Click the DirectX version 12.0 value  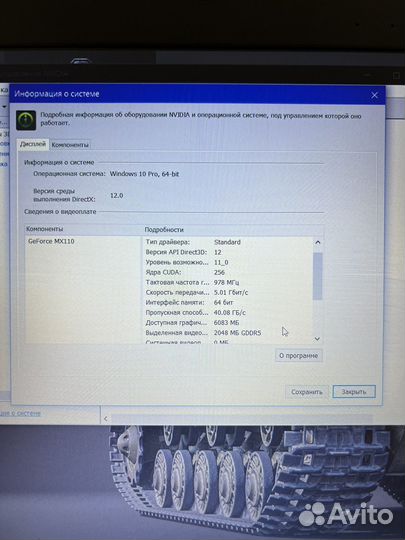tap(116, 195)
